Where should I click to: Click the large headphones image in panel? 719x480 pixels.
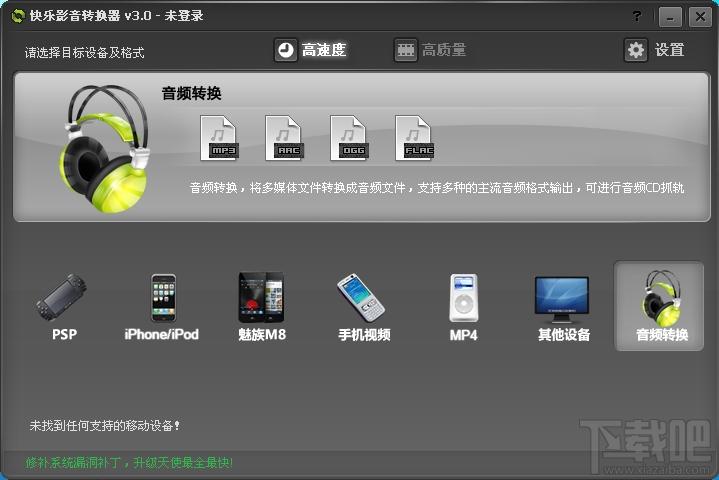pos(104,149)
